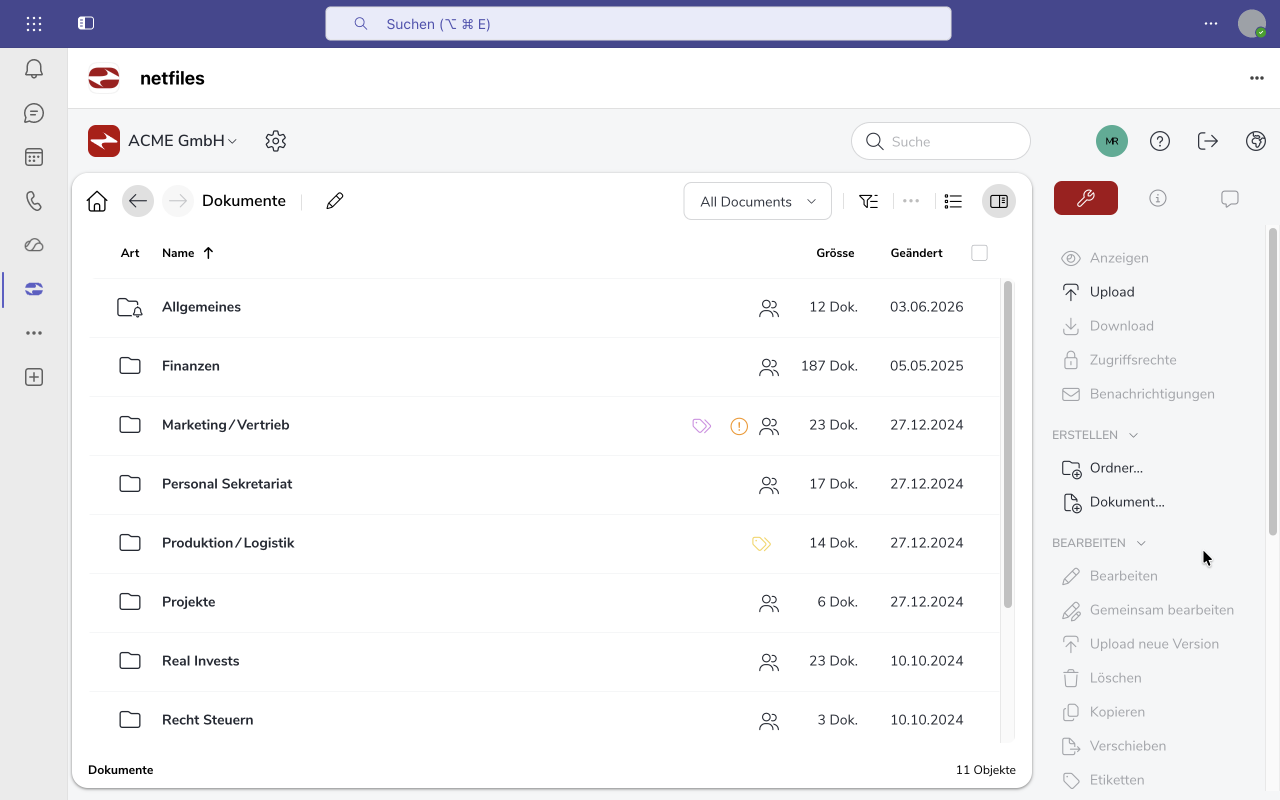Screen dimensions: 1280x800
Task: Click the actions panel scrollbar
Action: [x=1272, y=380]
